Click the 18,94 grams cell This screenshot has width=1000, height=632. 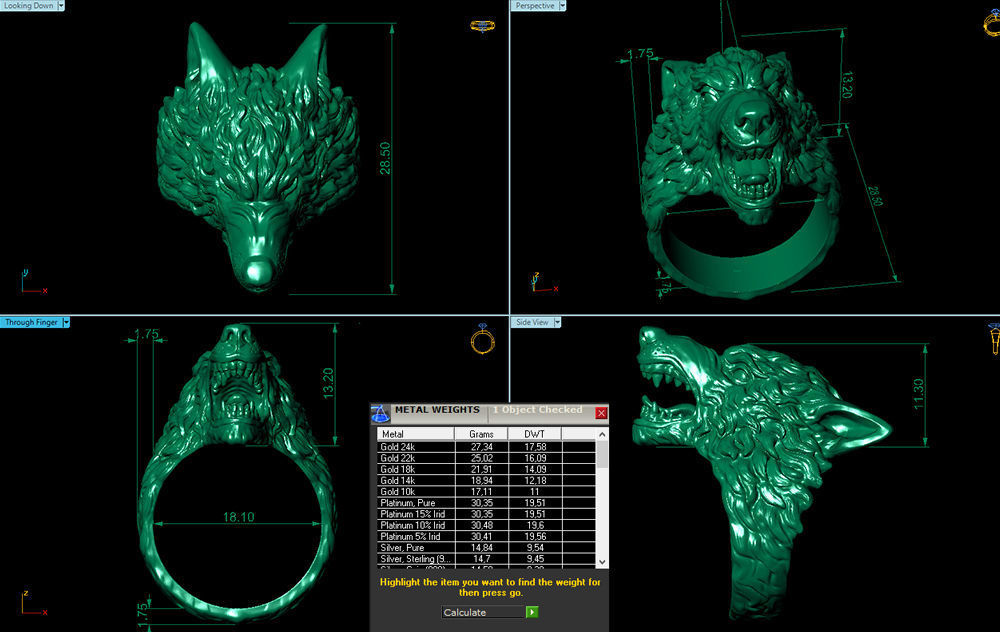click(x=482, y=480)
